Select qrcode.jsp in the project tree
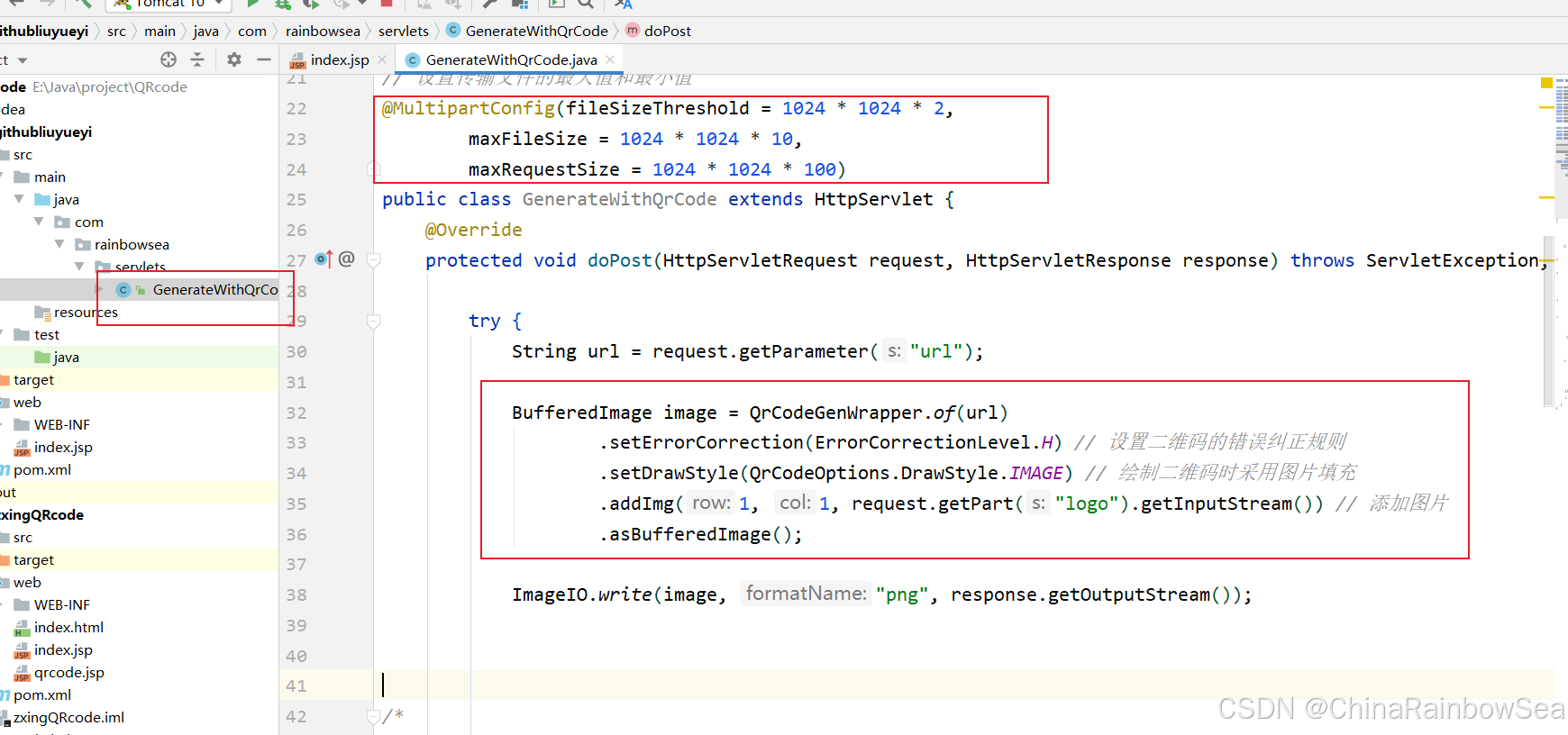1568x735 pixels. tap(69, 672)
